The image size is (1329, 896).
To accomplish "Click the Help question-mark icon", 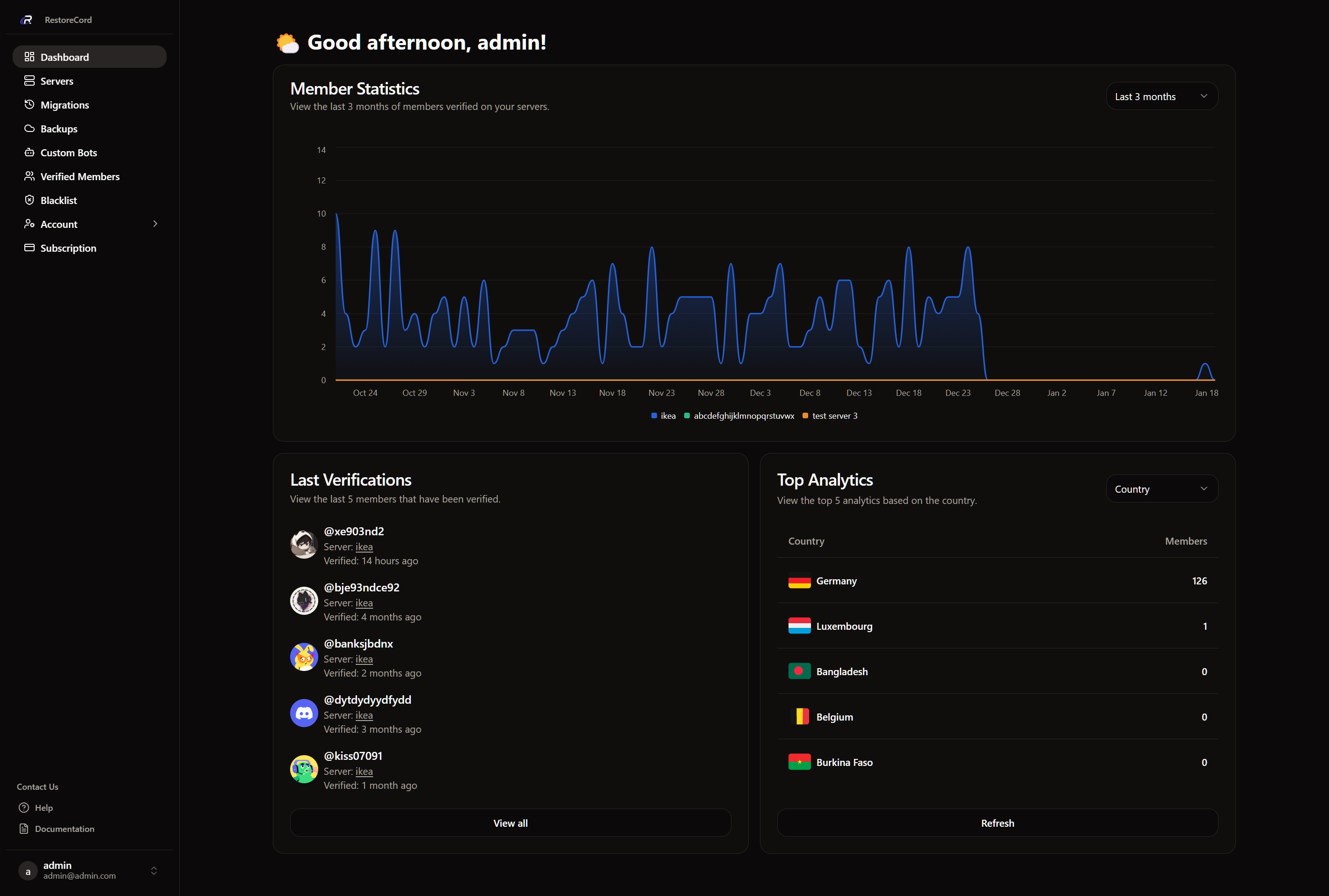I will point(24,808).
